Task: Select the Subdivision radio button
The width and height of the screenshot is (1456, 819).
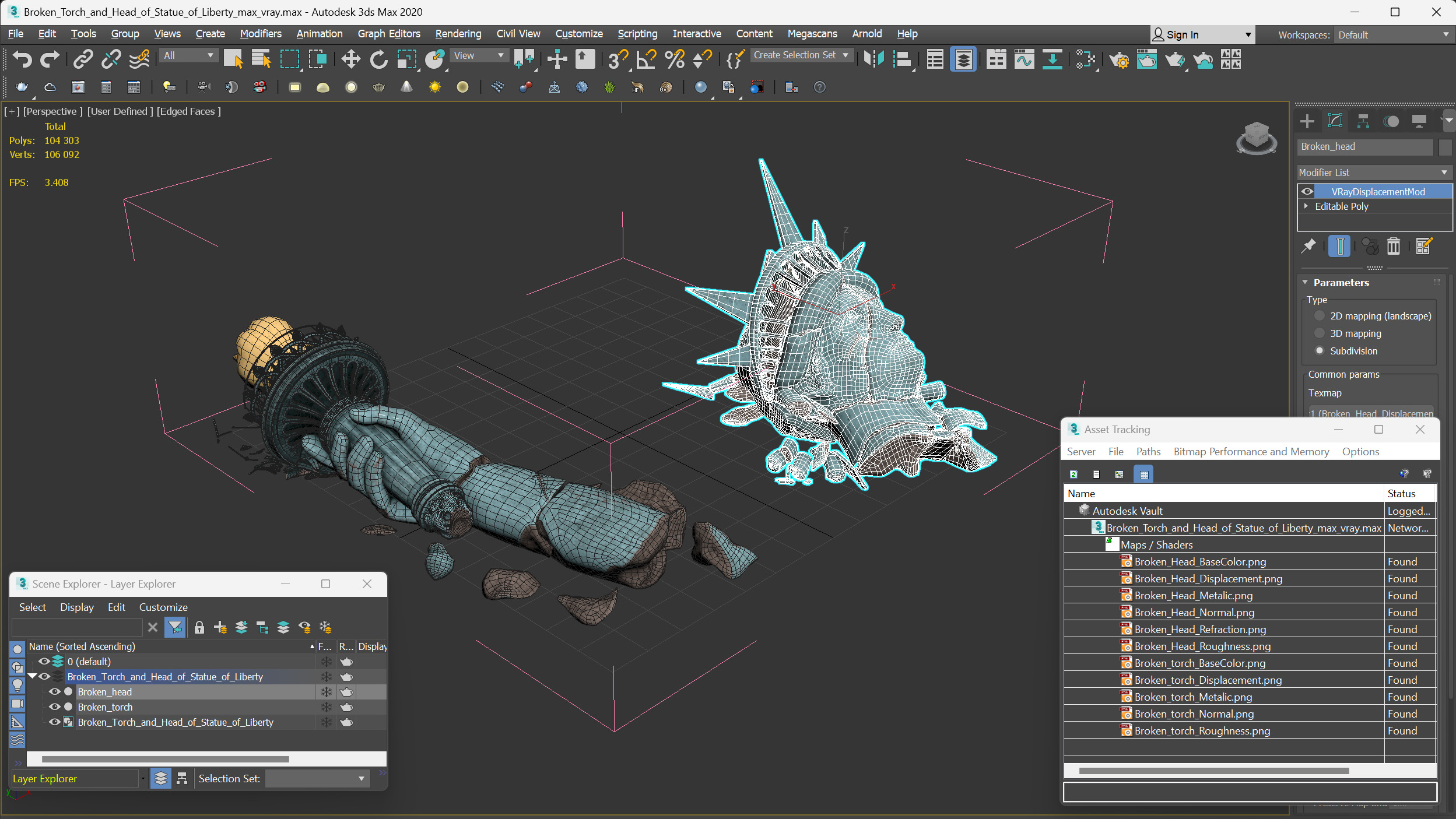Action: click(x=1320, y=351)
